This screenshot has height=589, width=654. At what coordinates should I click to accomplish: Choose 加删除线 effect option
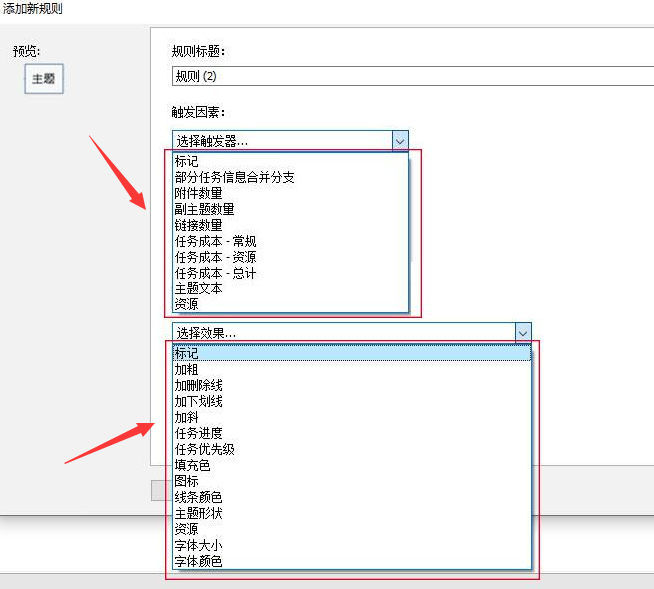click(x=352, y=385)
